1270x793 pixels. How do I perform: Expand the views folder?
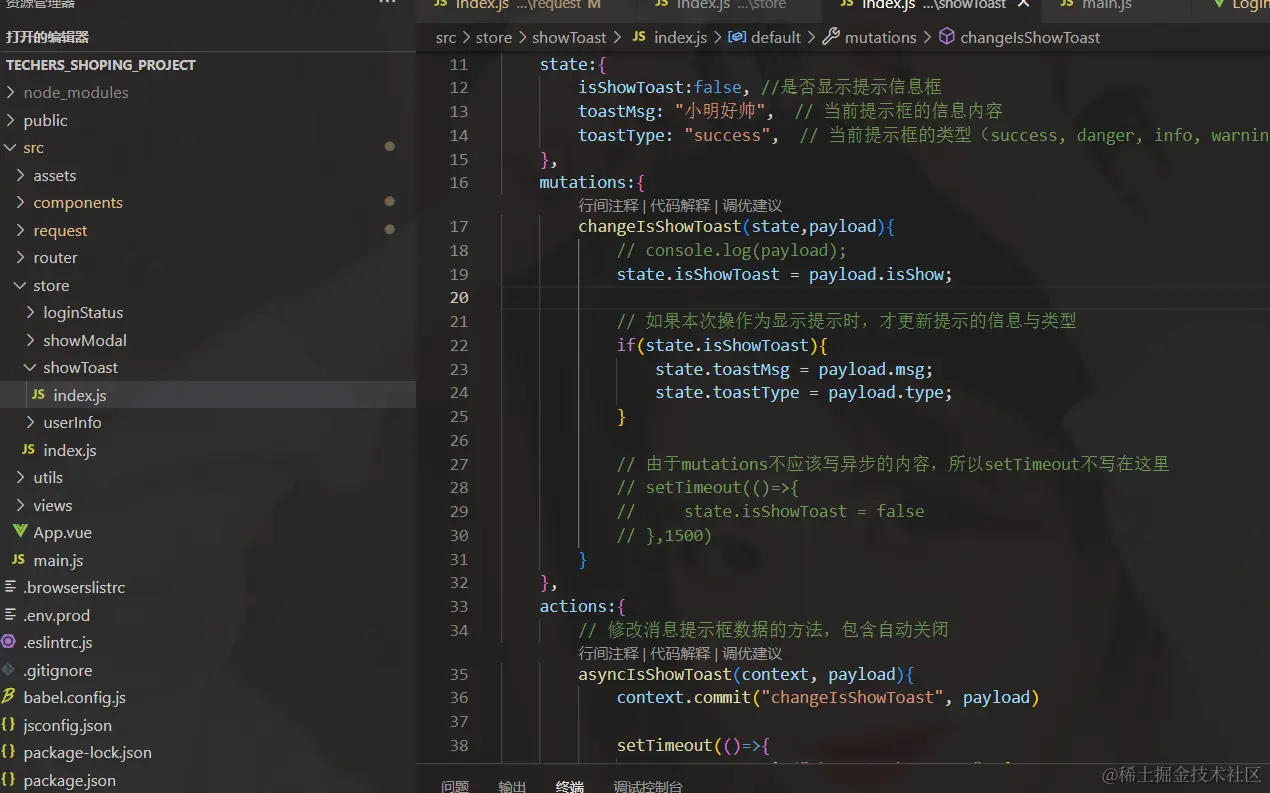pyautogui.click(x=21, y=505)
